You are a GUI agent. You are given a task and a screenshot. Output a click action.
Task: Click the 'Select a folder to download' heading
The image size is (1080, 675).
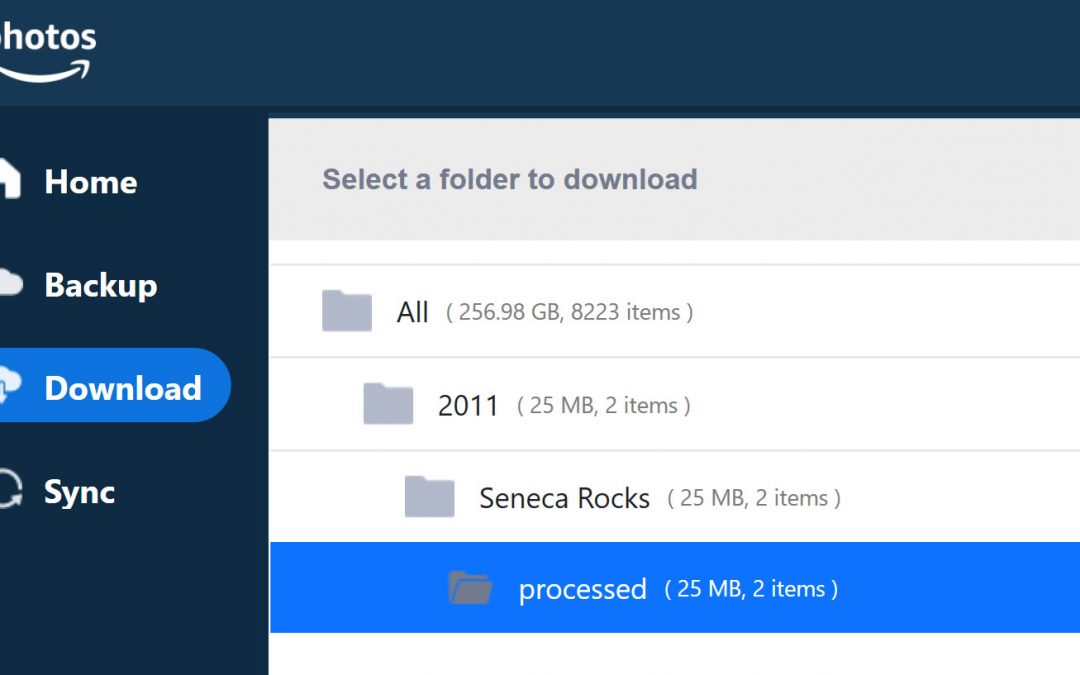[x=509, y=179]
